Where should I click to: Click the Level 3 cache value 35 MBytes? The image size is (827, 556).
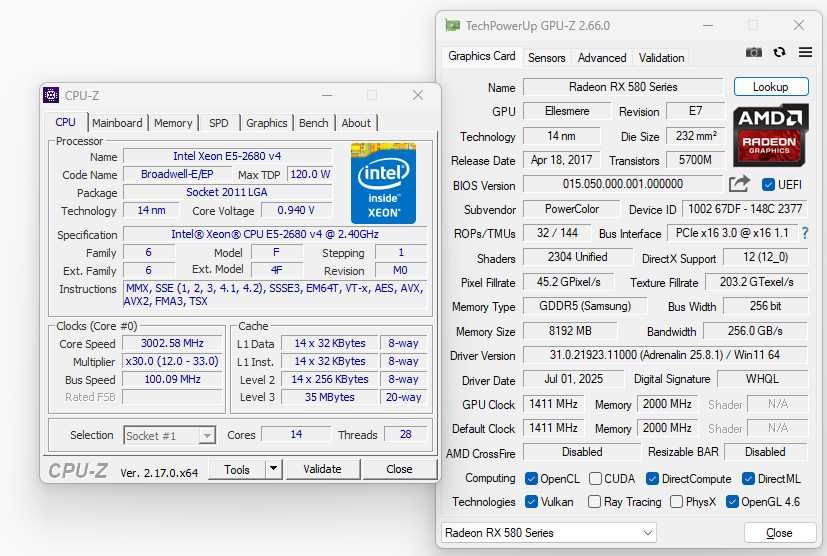point(329,397)
